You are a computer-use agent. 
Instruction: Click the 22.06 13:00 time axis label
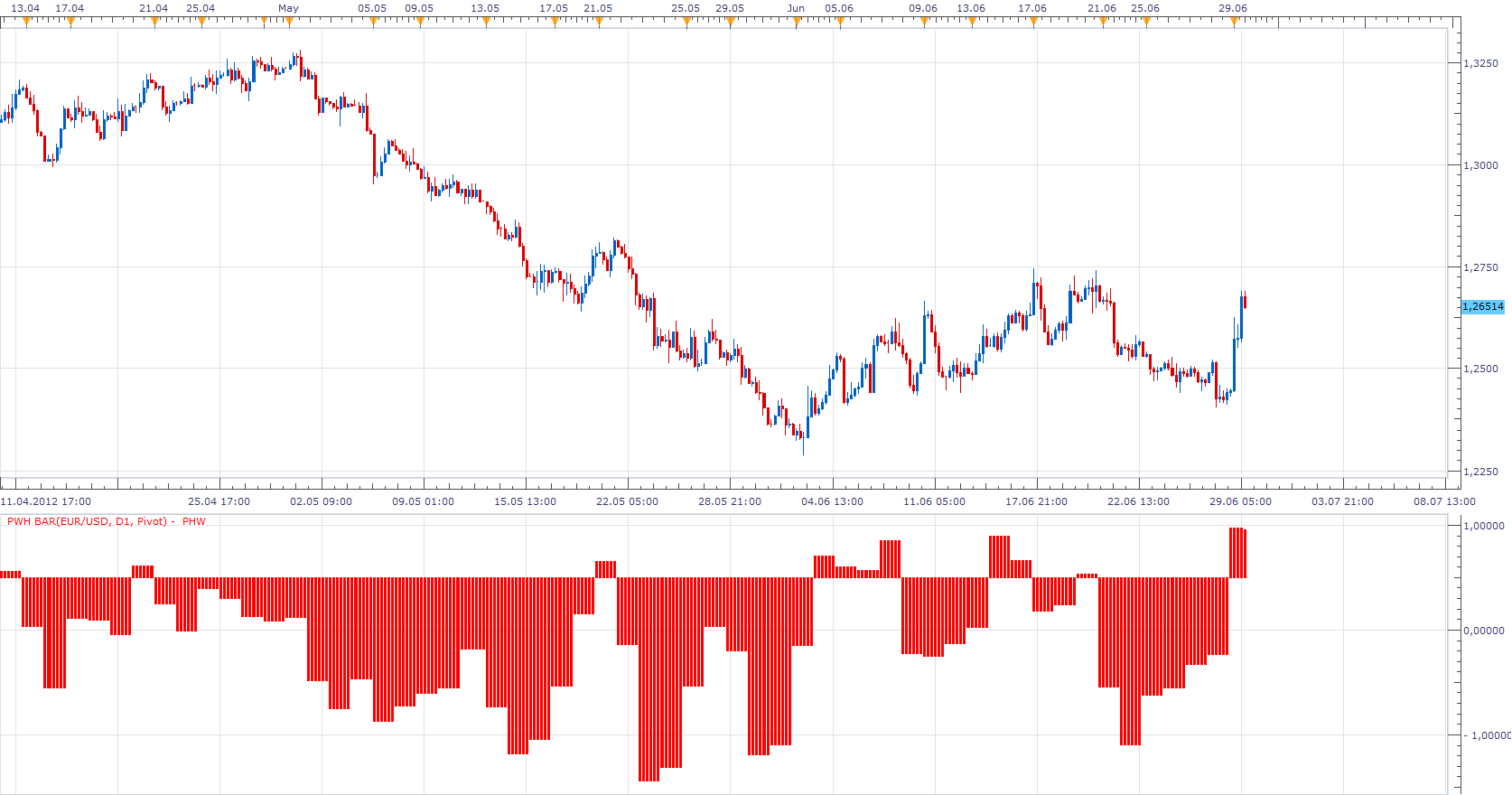1139,501
